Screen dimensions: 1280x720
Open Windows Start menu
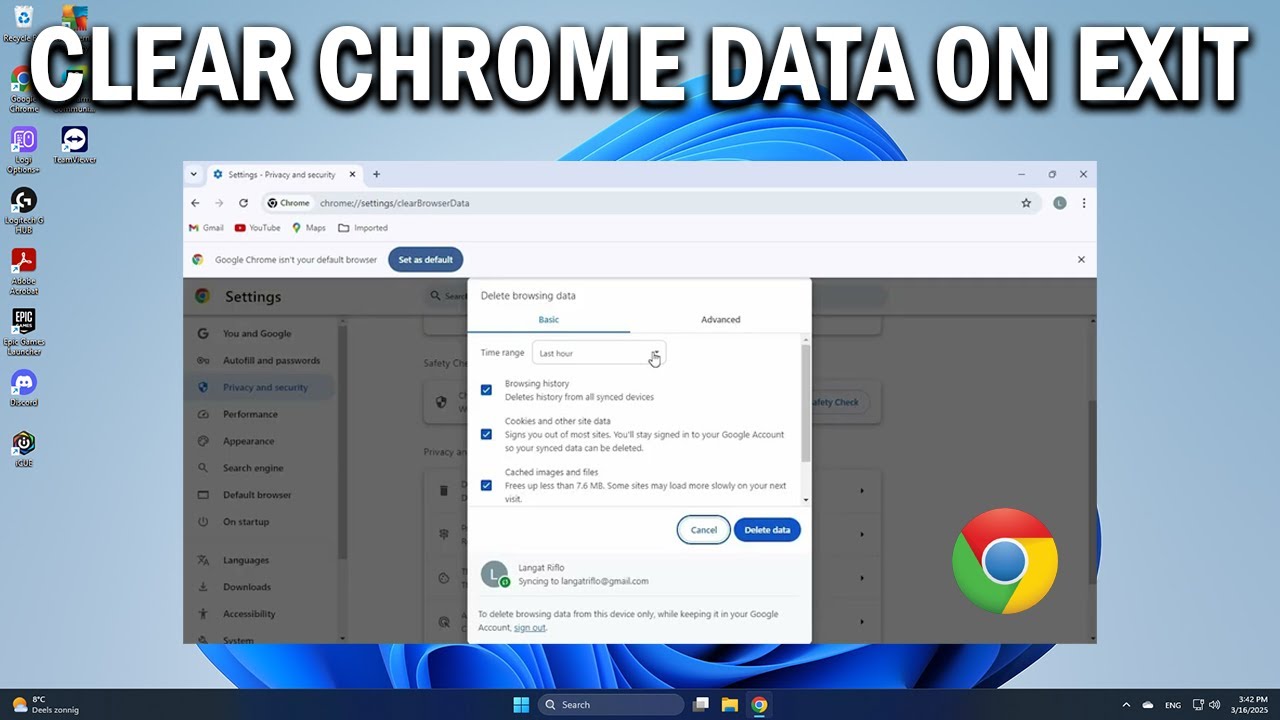click(x=521, y=705)
